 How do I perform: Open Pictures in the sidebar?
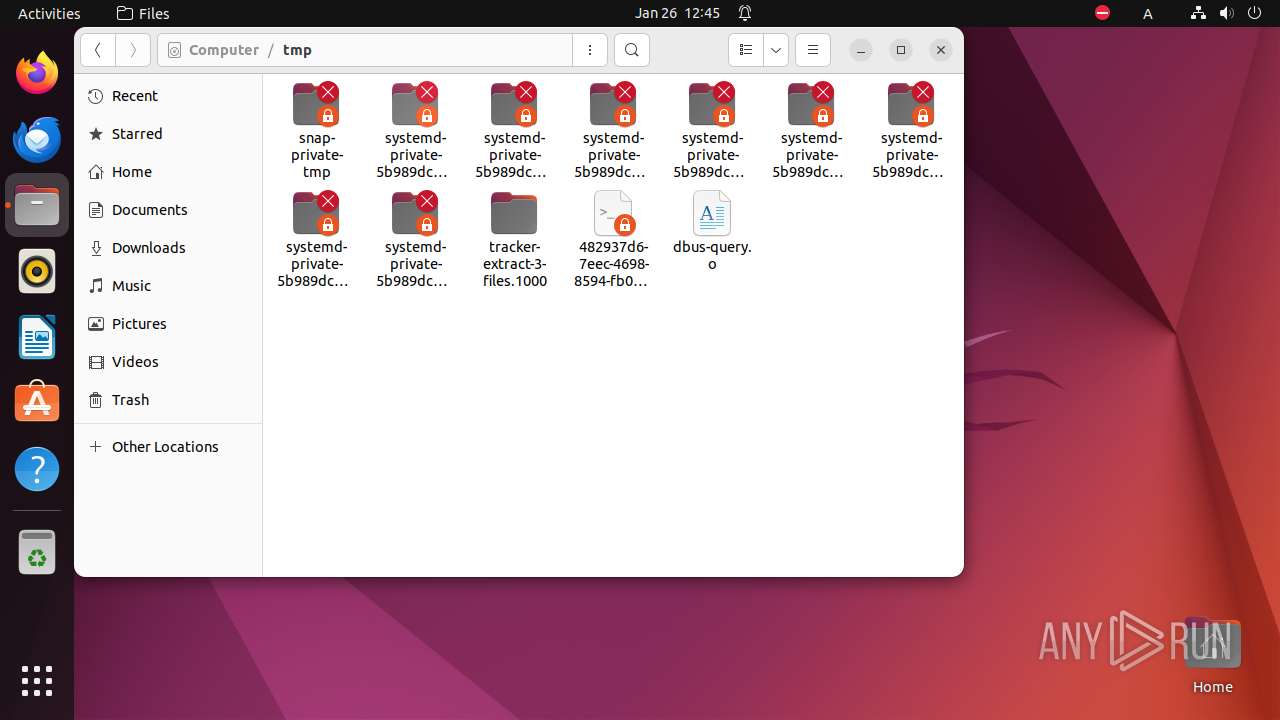pos(168,324)
